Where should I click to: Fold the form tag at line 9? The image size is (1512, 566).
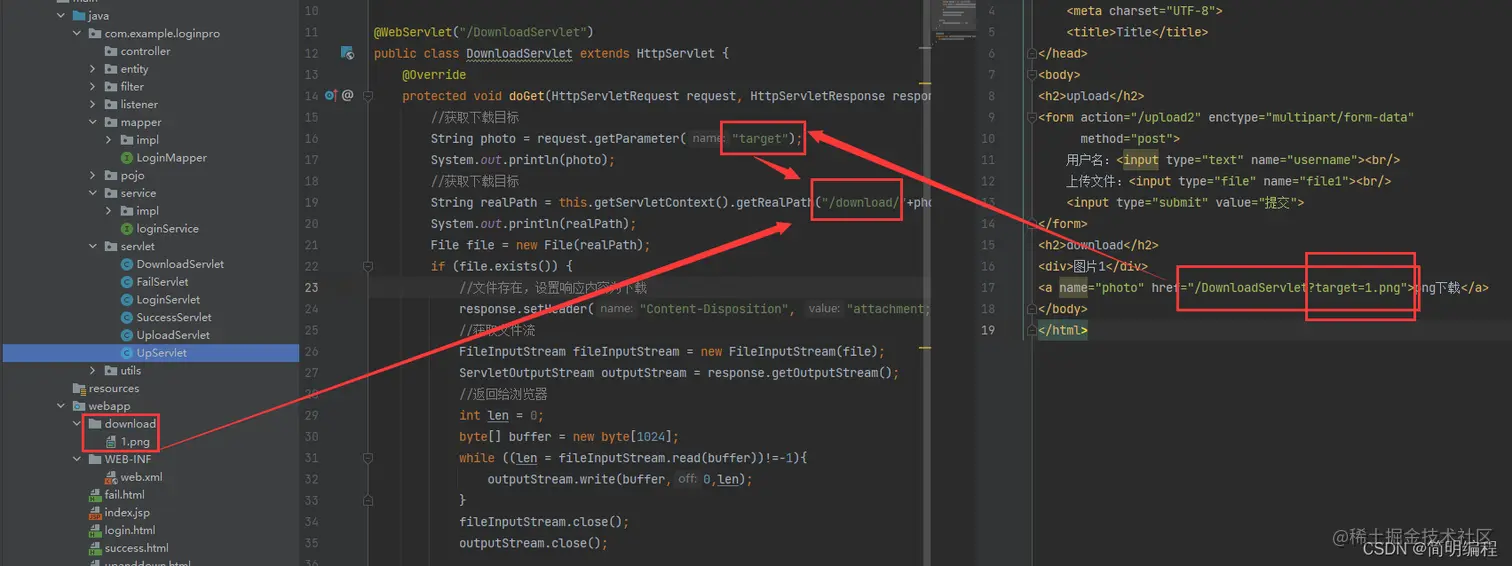[1031, 118]
